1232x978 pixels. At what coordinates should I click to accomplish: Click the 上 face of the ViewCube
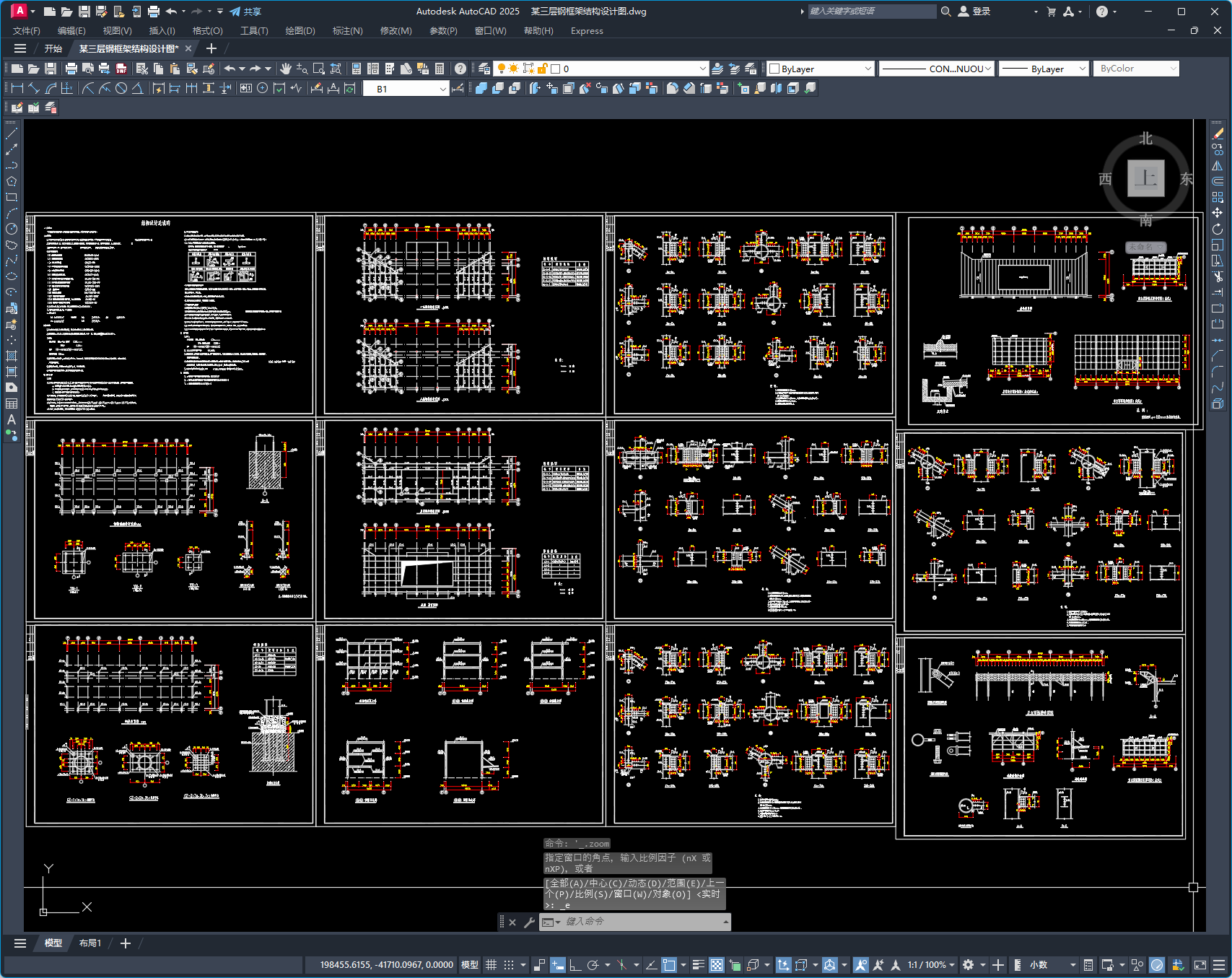[1146, 178]
